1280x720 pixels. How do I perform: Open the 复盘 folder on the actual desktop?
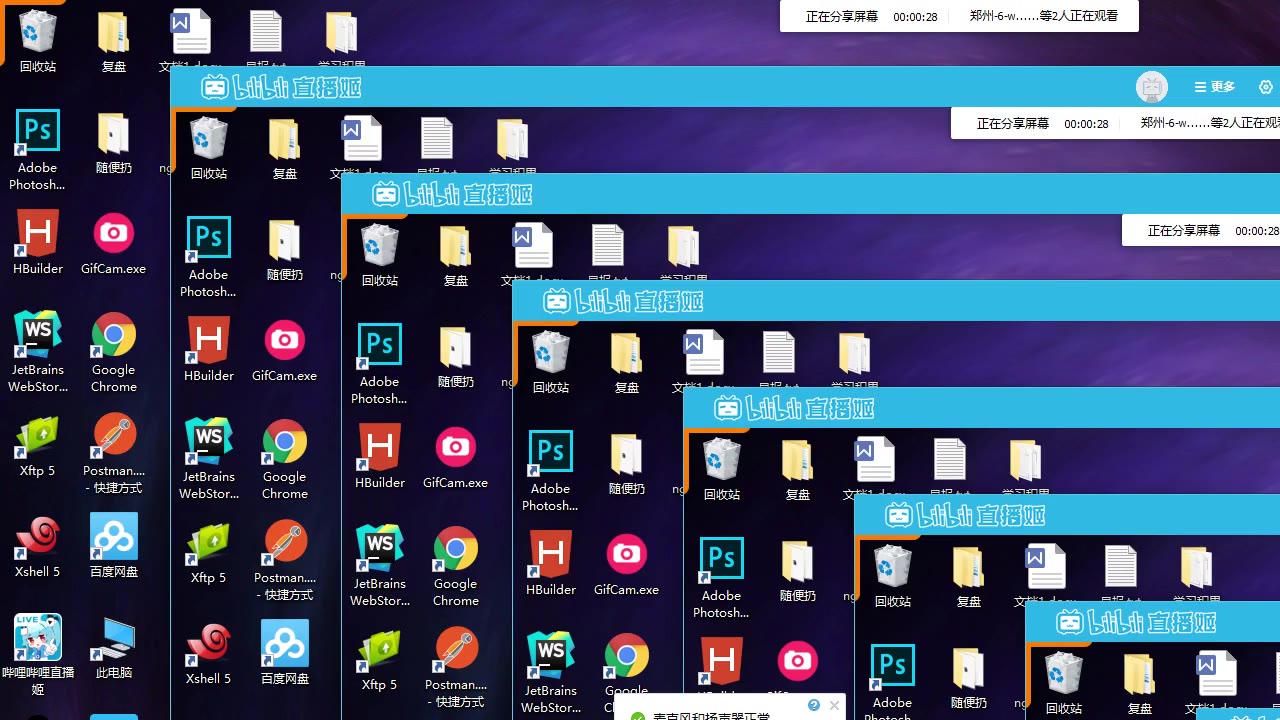pyautogui.click(x=114, y=40)
